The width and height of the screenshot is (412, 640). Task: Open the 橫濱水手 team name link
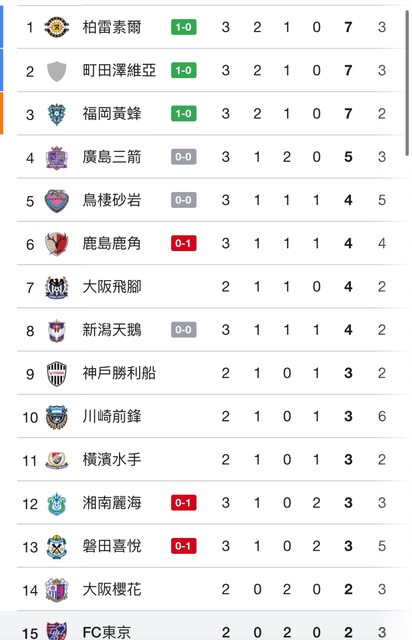[x=112, y=460]
